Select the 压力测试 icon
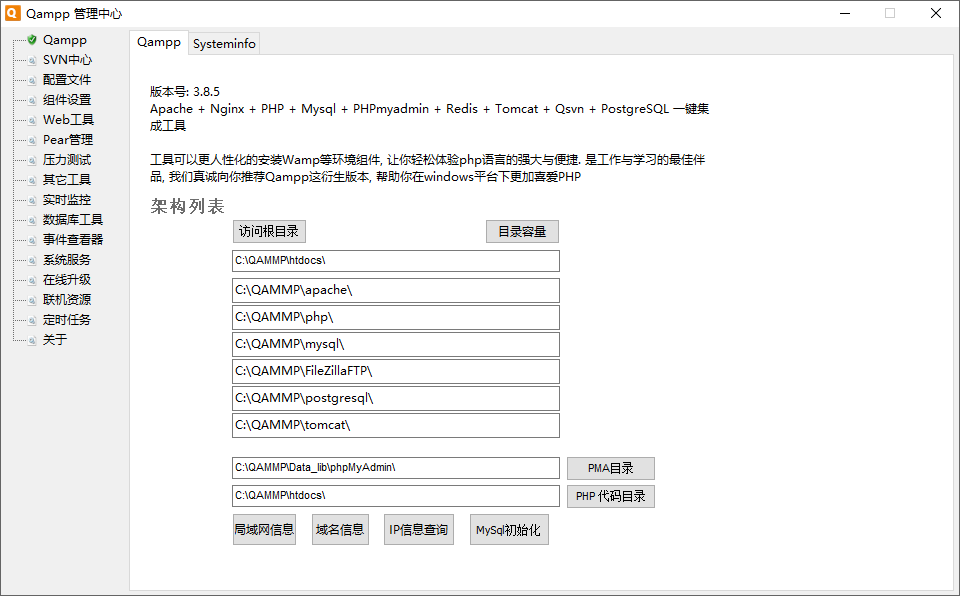 click(31, 159)
